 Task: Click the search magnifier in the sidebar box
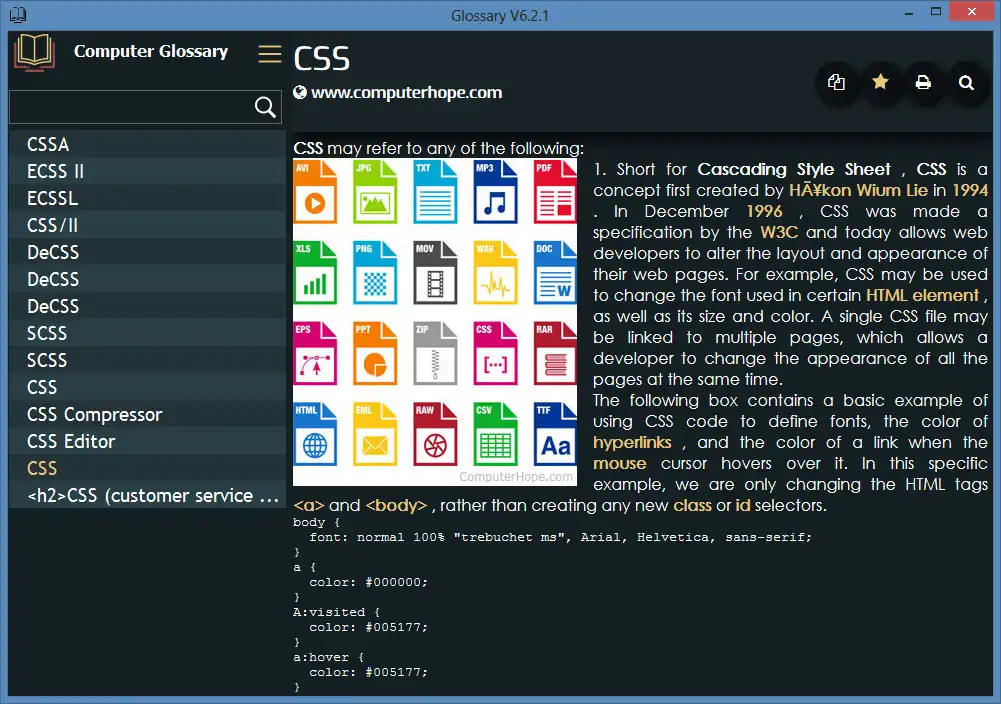pos(265,107)
